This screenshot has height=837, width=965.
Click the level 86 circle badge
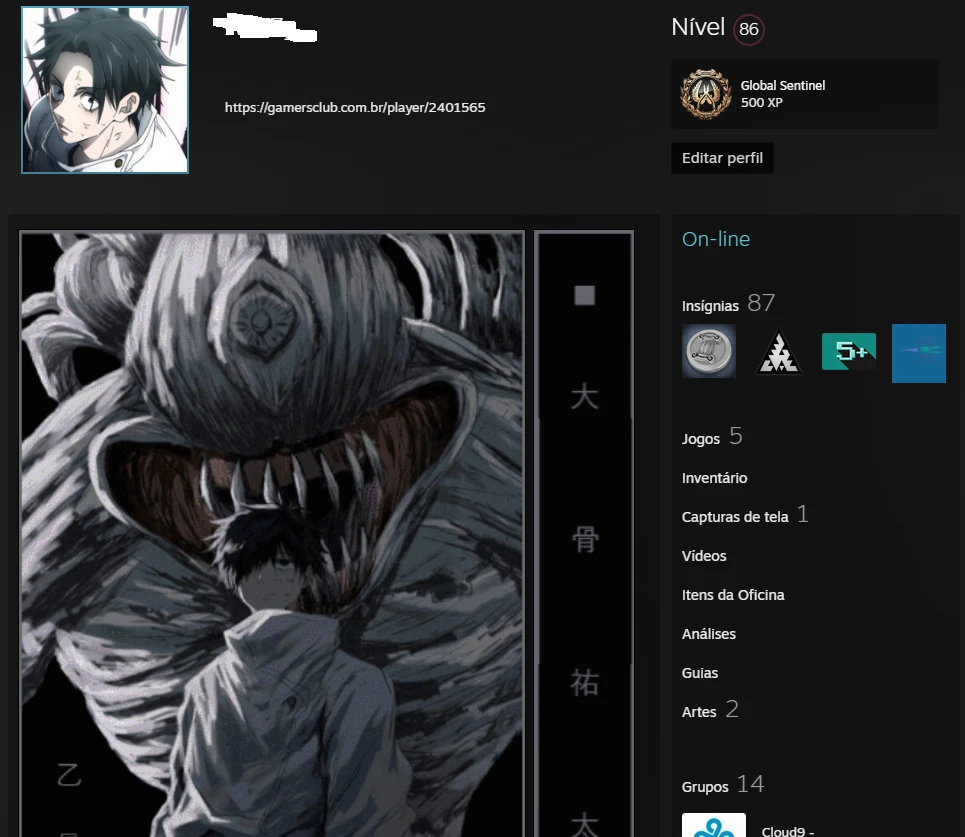(748, 30)
